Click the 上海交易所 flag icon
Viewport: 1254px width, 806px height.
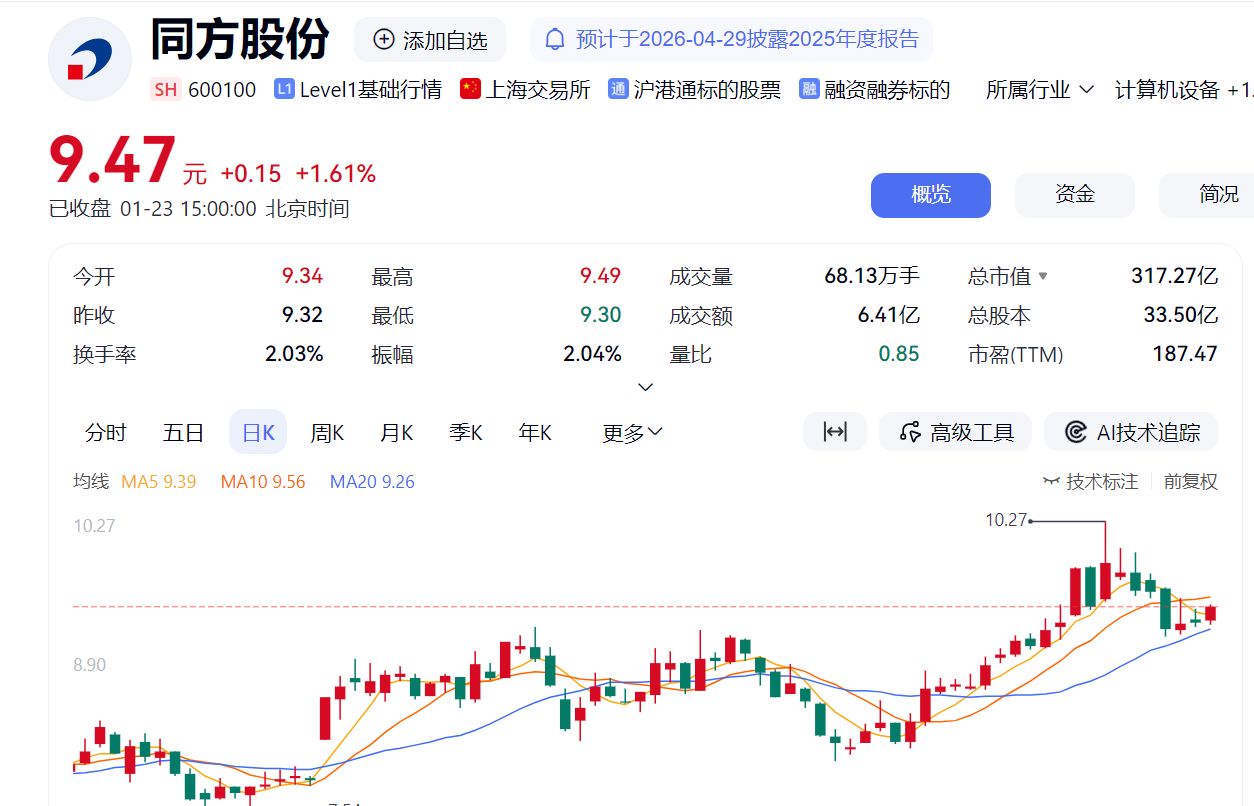click(469, 89)
